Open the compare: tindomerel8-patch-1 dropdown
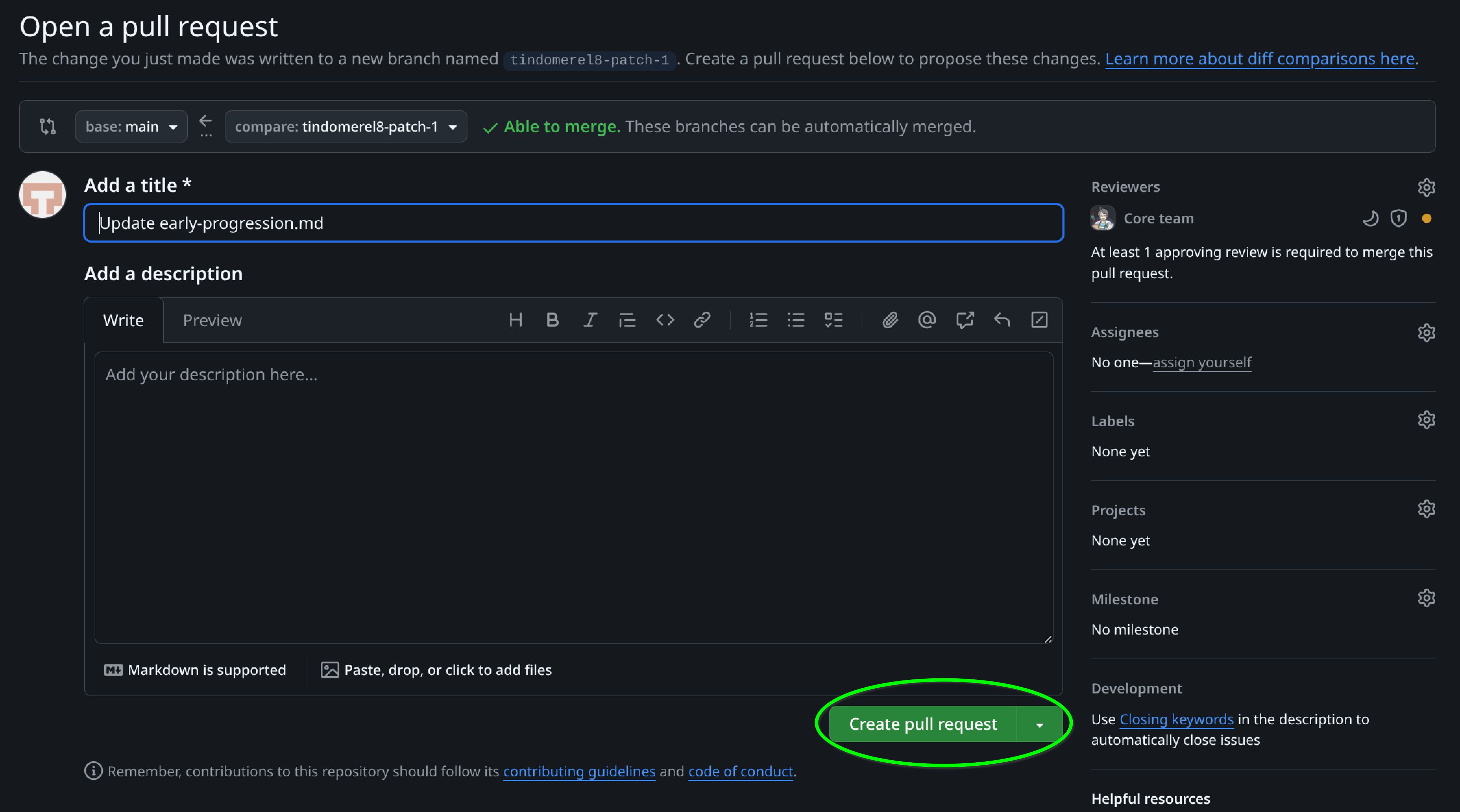1460x812 pixels. (x=346, y=126)
